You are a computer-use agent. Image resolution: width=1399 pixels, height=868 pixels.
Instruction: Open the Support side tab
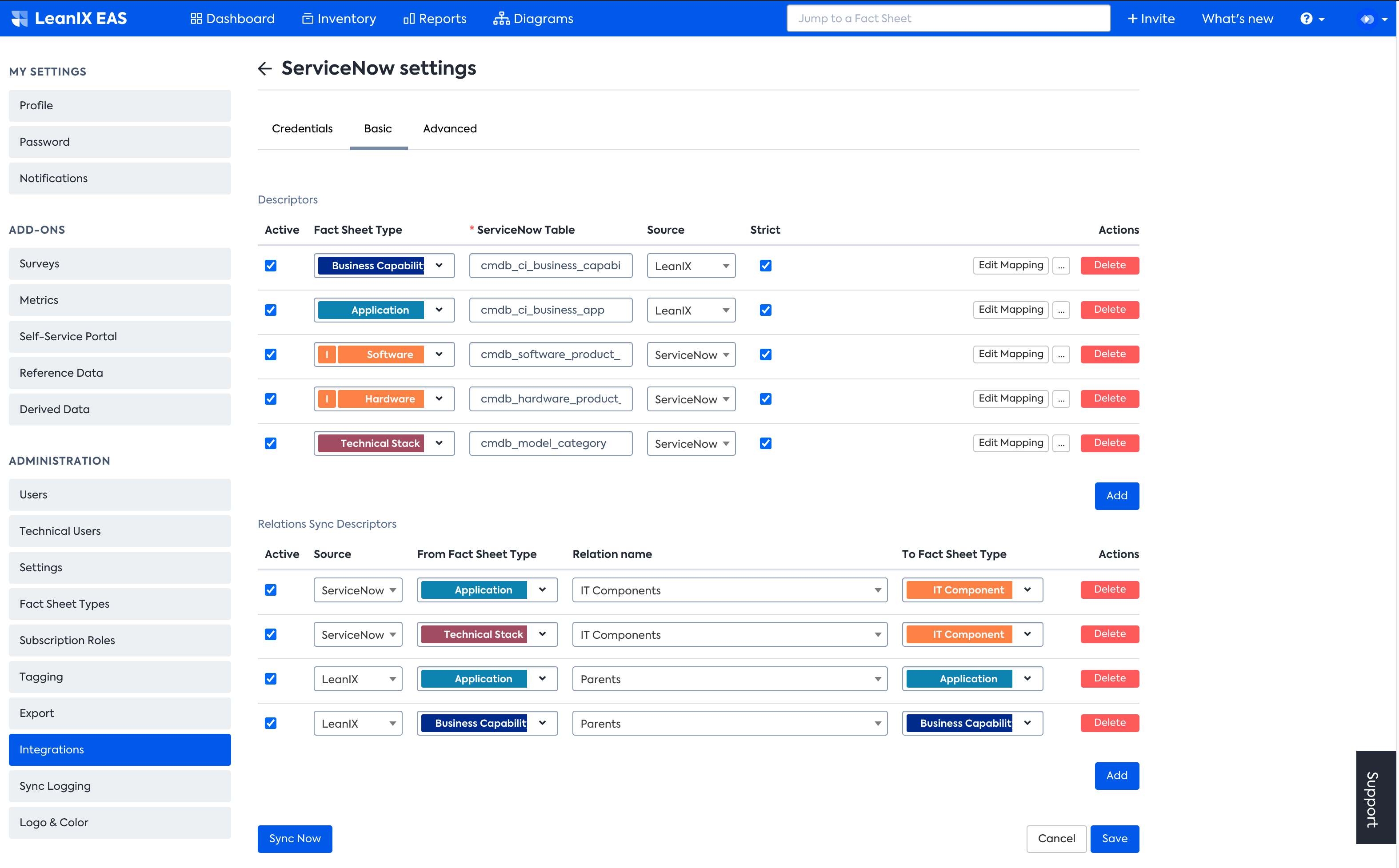[x=1375, y=797]
